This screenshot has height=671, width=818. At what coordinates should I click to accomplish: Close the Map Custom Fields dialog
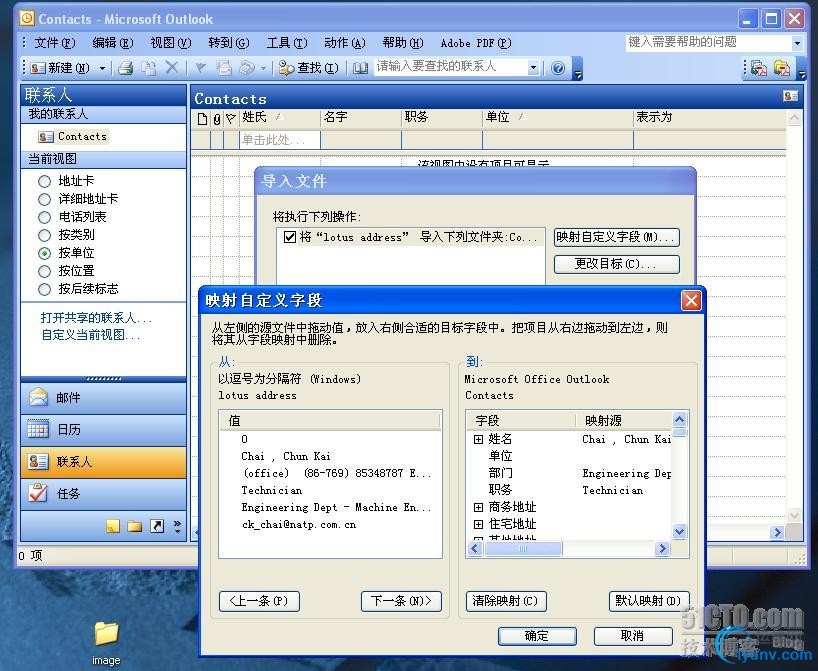point(691,301)
